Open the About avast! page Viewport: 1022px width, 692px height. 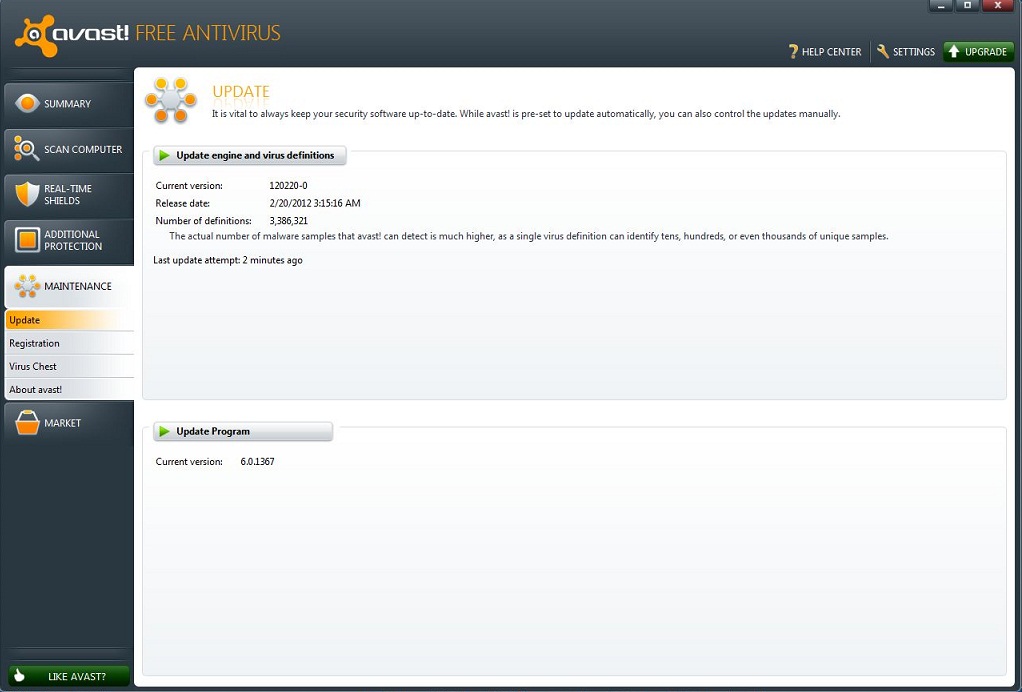[69, 390]
